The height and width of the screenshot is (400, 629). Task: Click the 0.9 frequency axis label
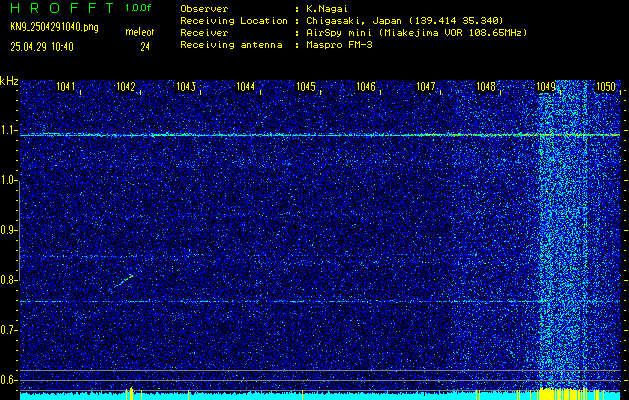pyautogui.click(x=8, y=230)
